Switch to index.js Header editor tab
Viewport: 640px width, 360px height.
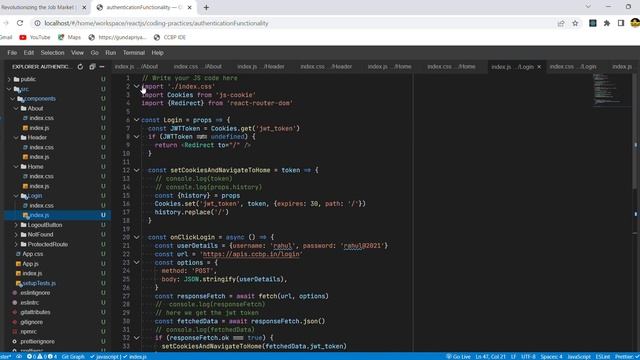pyautogui.click(x=261, y=67)
